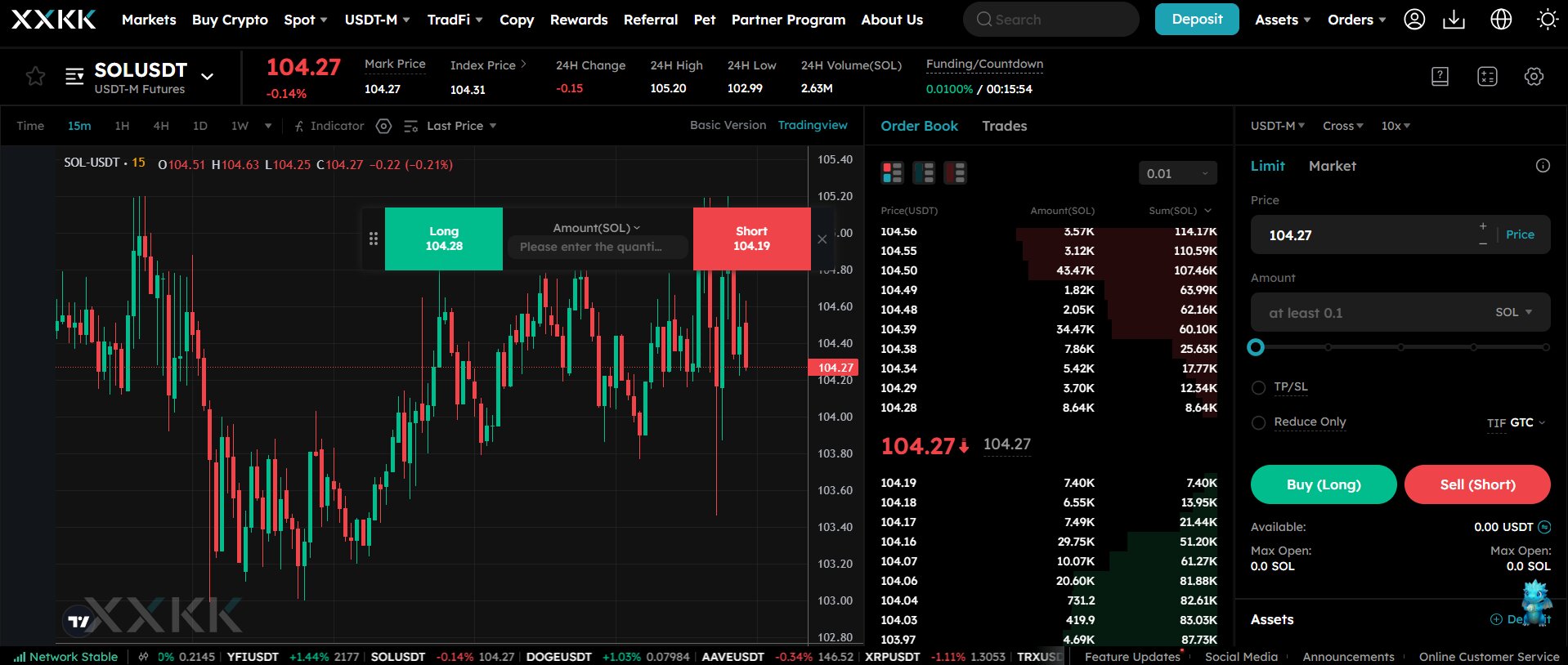Open the calculator icon
Image resolution: width=1568 pixels, height=665 pixels.
[x=1487, y=77]
